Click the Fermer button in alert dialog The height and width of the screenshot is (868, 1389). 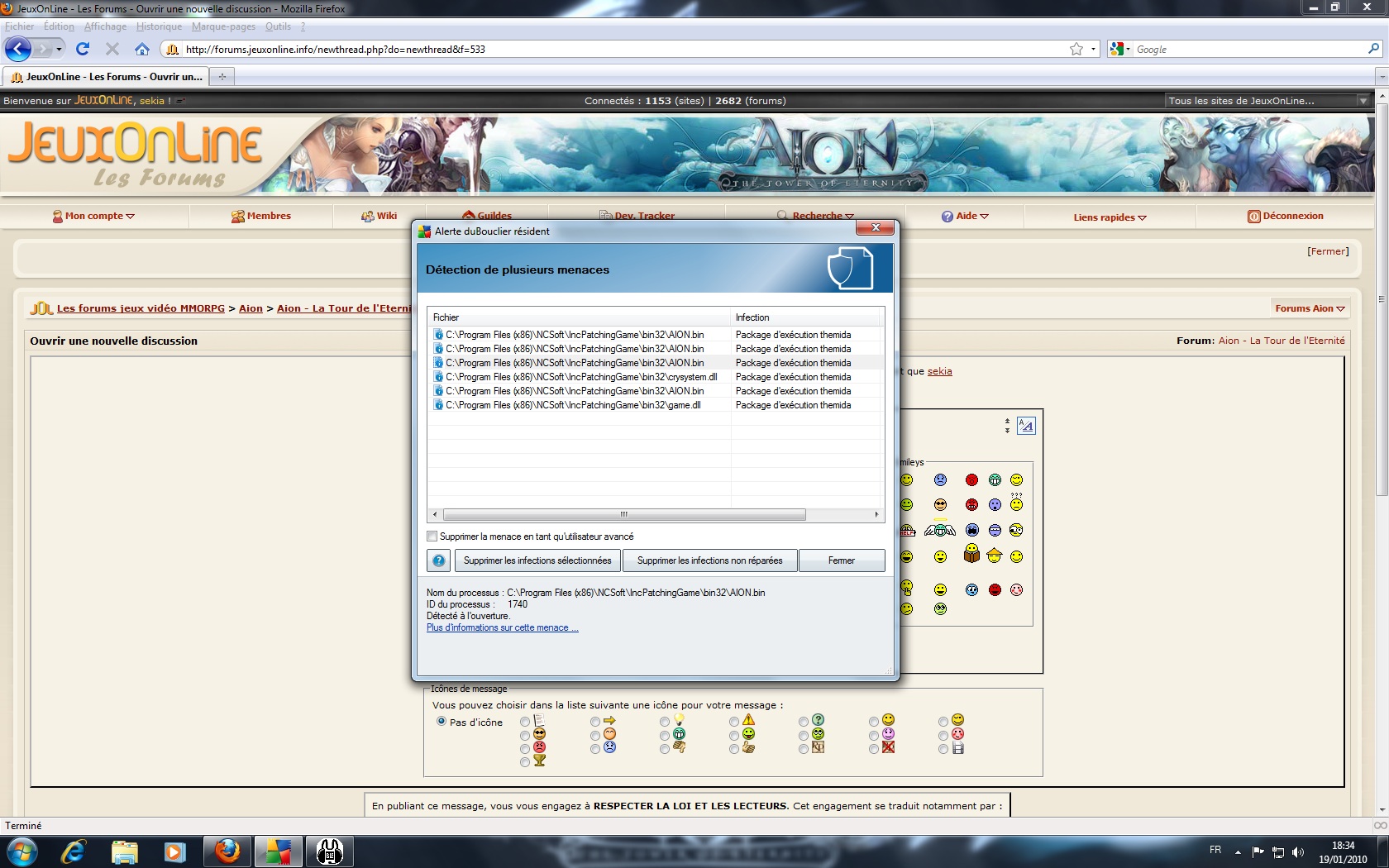842,560
